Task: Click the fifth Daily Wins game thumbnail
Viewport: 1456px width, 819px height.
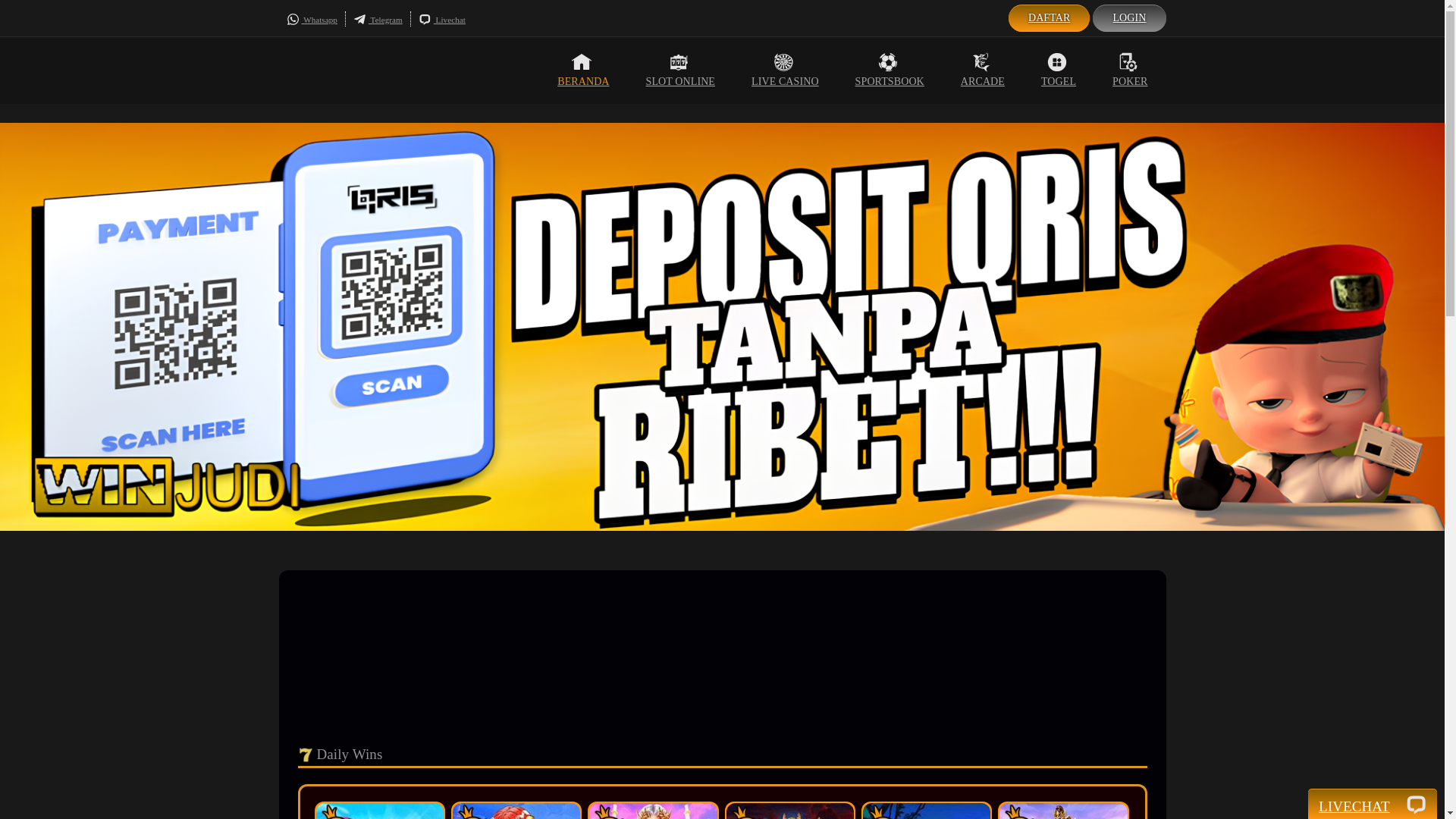Action: click(927, 810)
